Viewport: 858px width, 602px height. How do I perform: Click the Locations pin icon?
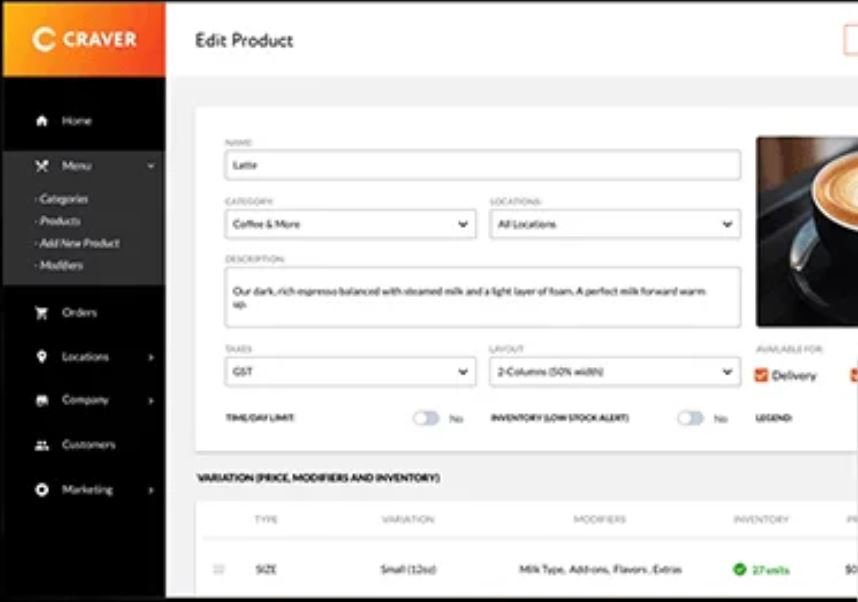pyautogui.click(x=41, y=356)
